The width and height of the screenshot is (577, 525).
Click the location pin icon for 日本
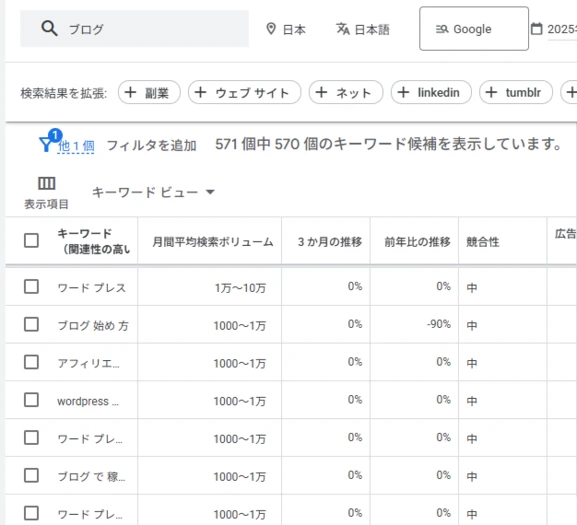click(x=271, y=29)
